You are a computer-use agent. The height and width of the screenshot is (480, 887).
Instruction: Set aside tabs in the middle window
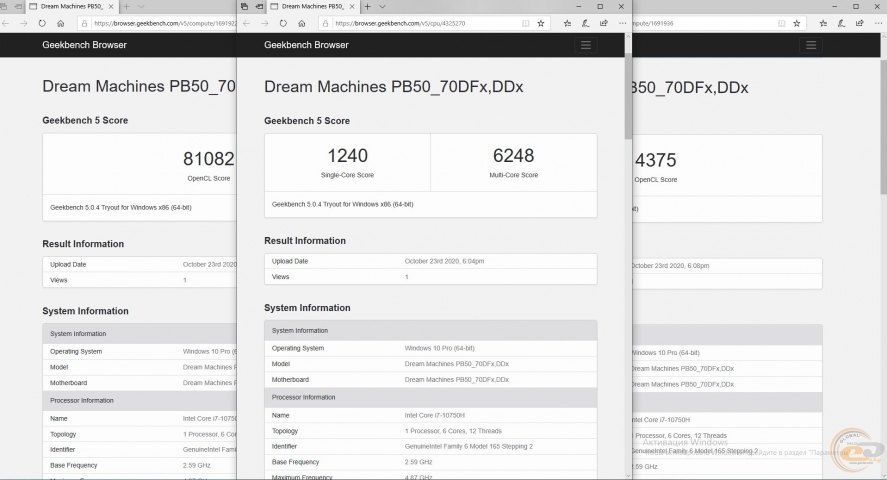click(x=259, y=7)
